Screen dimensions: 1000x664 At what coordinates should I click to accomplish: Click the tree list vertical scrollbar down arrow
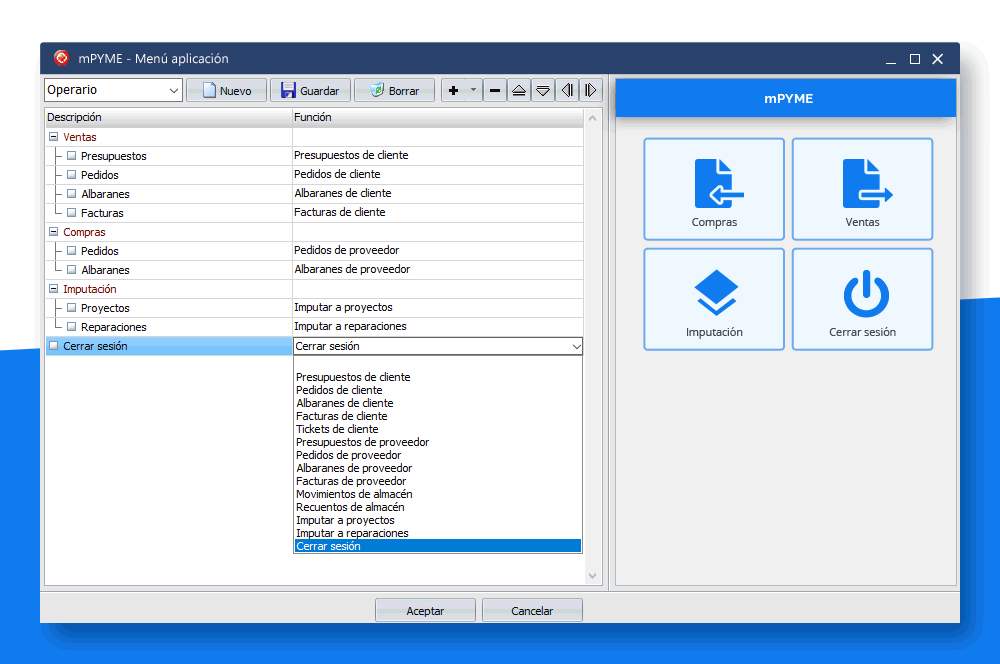[592, 576]
